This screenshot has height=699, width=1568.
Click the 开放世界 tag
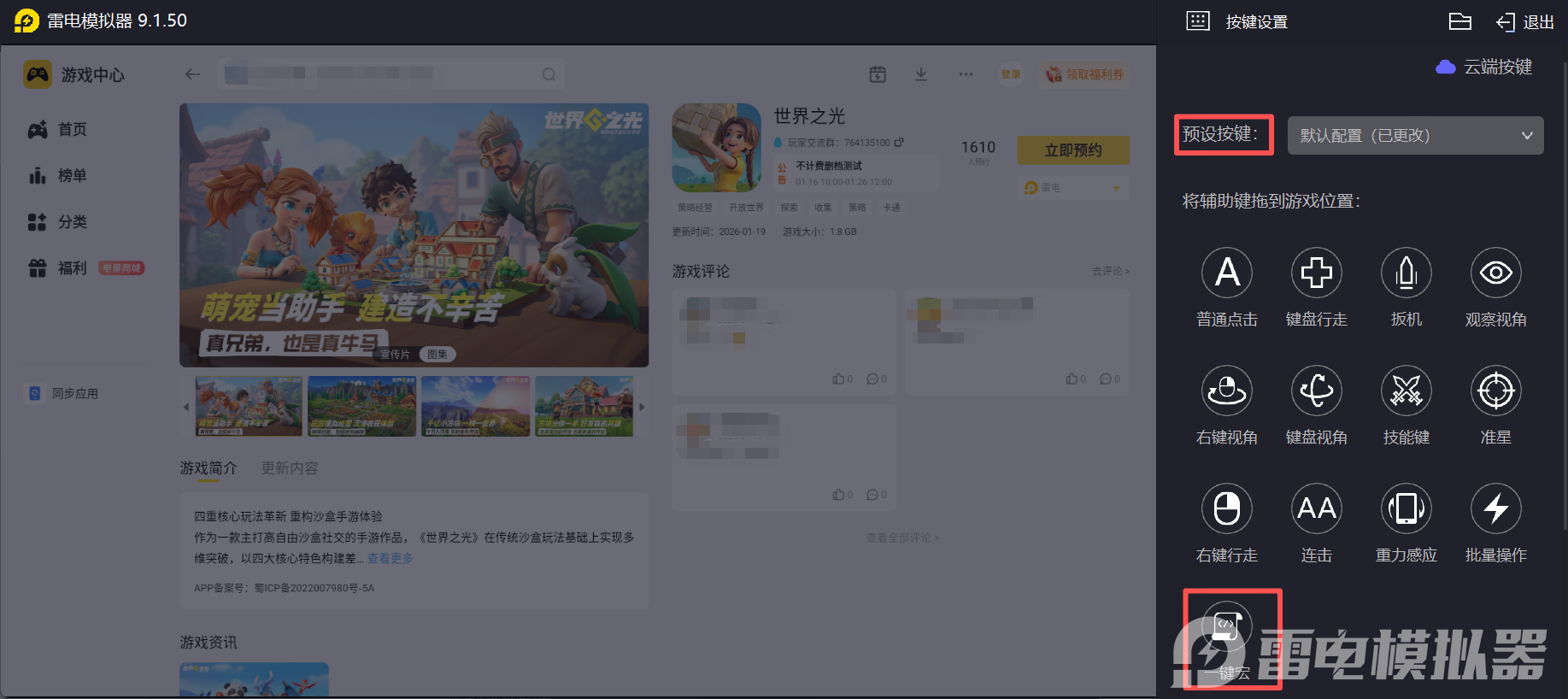coord(746,208)
